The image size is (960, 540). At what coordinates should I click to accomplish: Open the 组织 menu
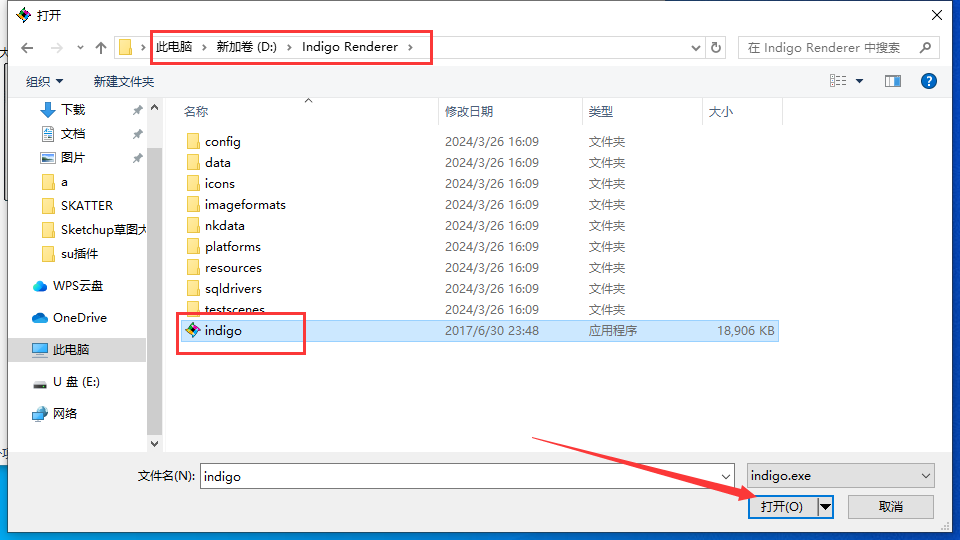[44, 81]
